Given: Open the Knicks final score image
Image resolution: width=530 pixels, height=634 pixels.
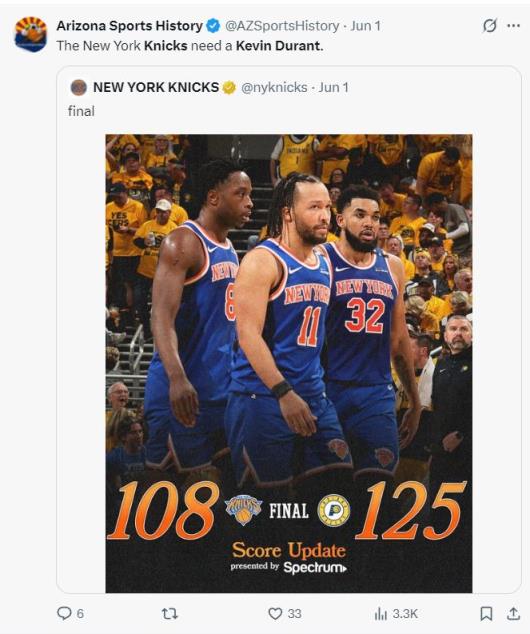Looking at the screenshot, I should click(289, 363).
